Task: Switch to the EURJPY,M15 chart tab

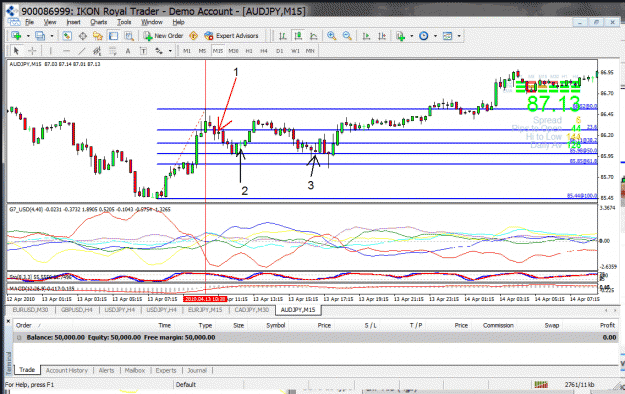Action: pyautogui.click(x=205, y=310)
